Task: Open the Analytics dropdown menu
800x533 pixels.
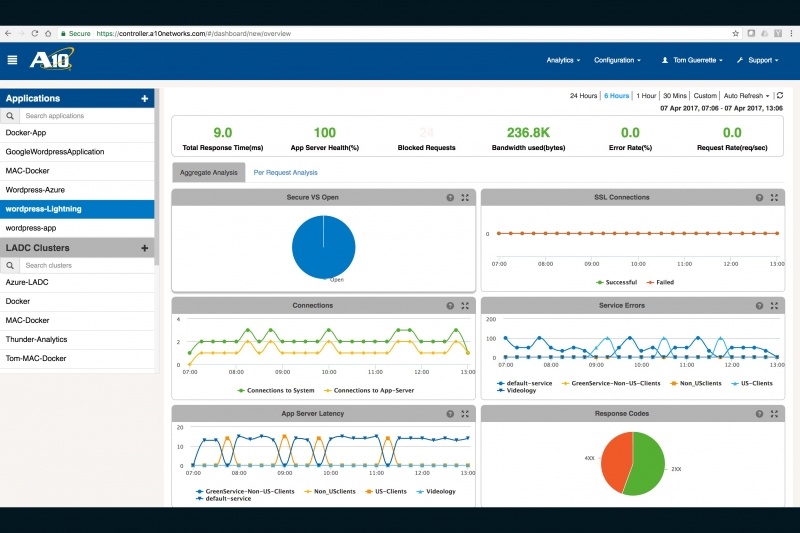Action: tap(563, 60)
